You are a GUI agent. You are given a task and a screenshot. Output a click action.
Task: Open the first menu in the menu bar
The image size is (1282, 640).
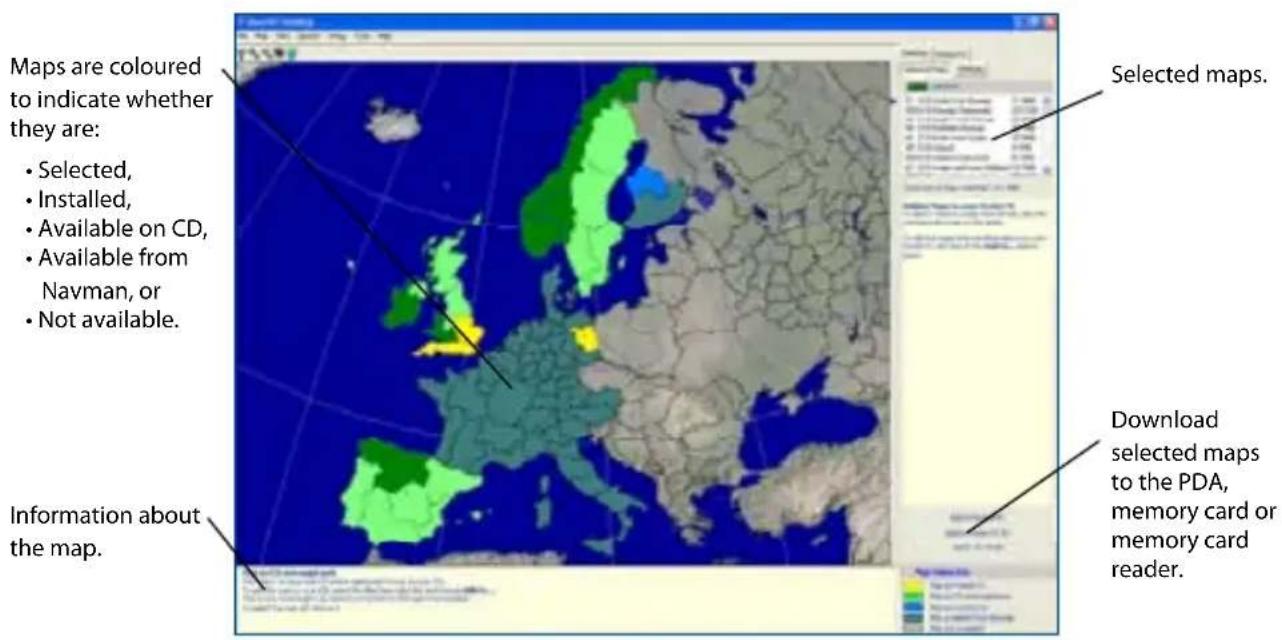[x=243, y=36]
